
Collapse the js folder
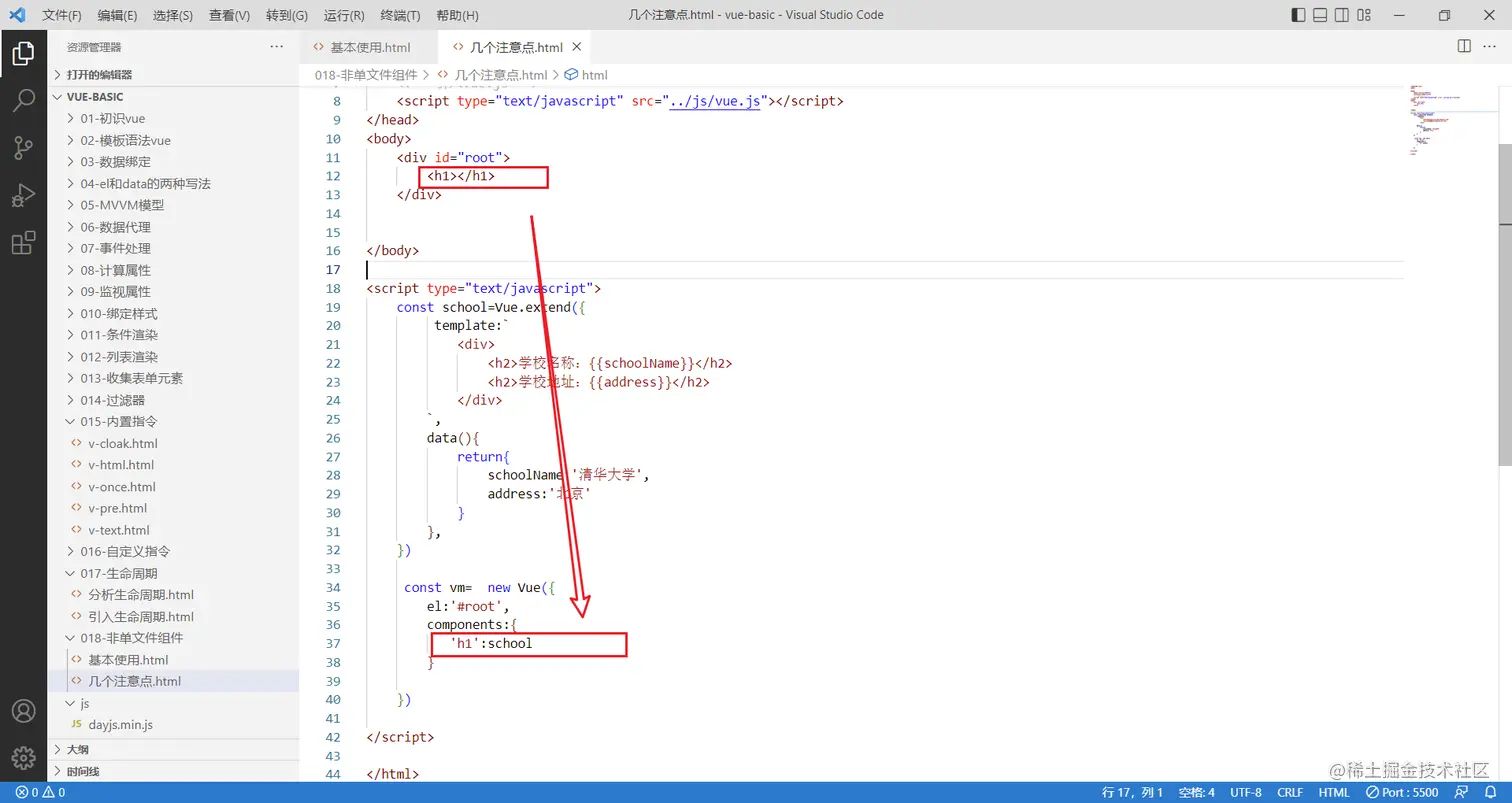173,703
